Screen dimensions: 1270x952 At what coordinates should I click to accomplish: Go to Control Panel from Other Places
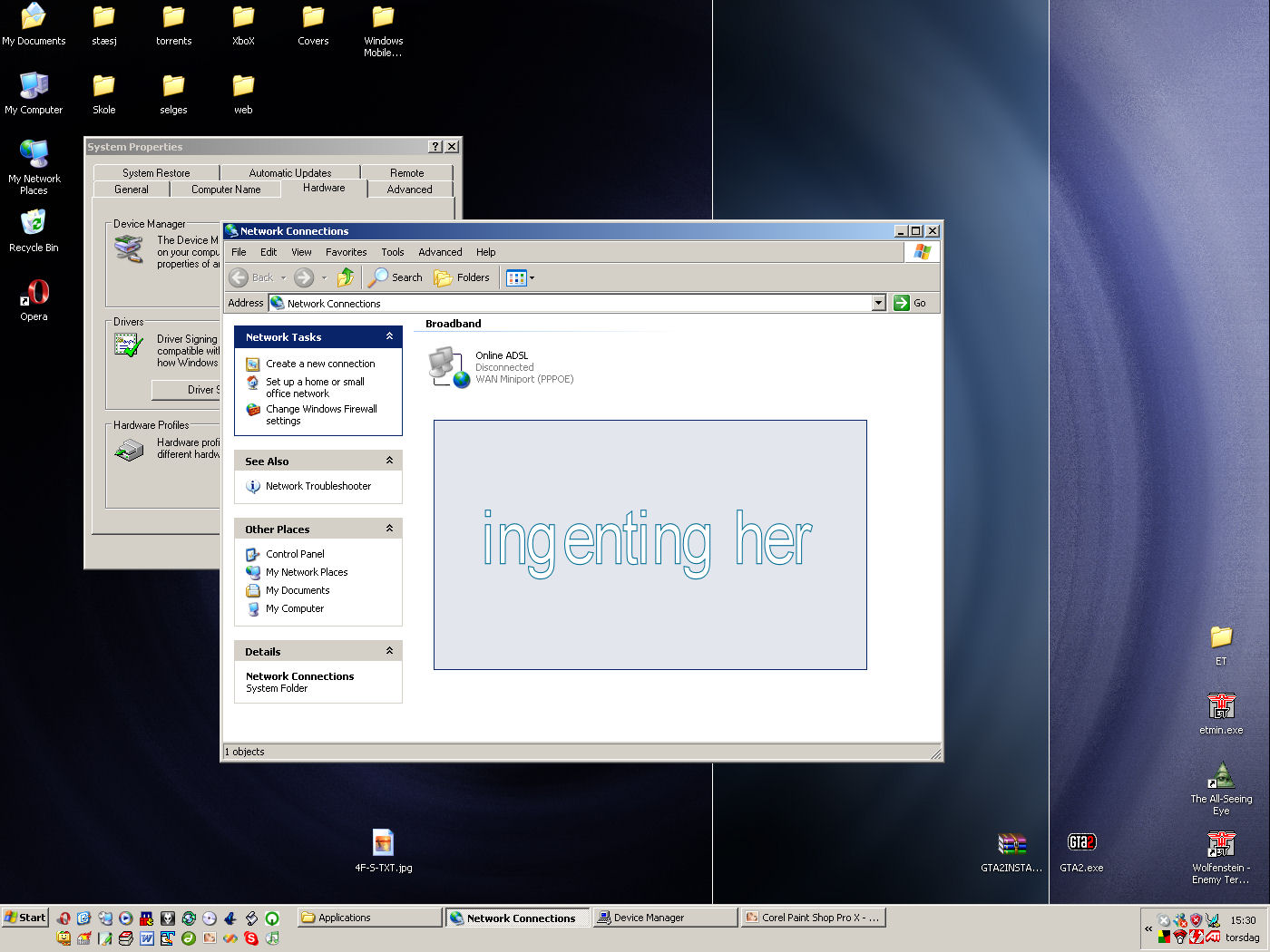point(295,554)
